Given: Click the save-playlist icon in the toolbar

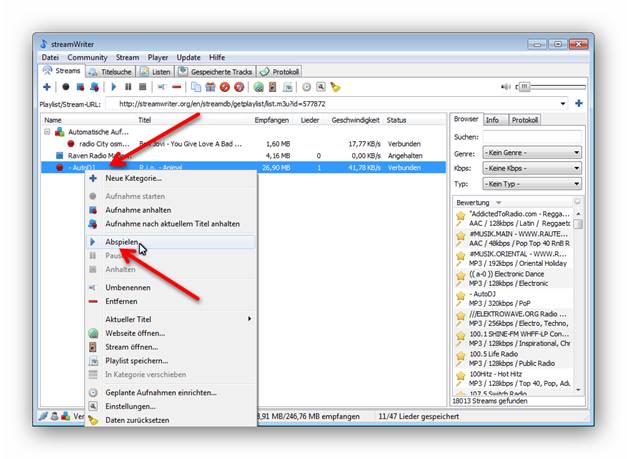Looking at the screenshot, I should click(287, 87).
